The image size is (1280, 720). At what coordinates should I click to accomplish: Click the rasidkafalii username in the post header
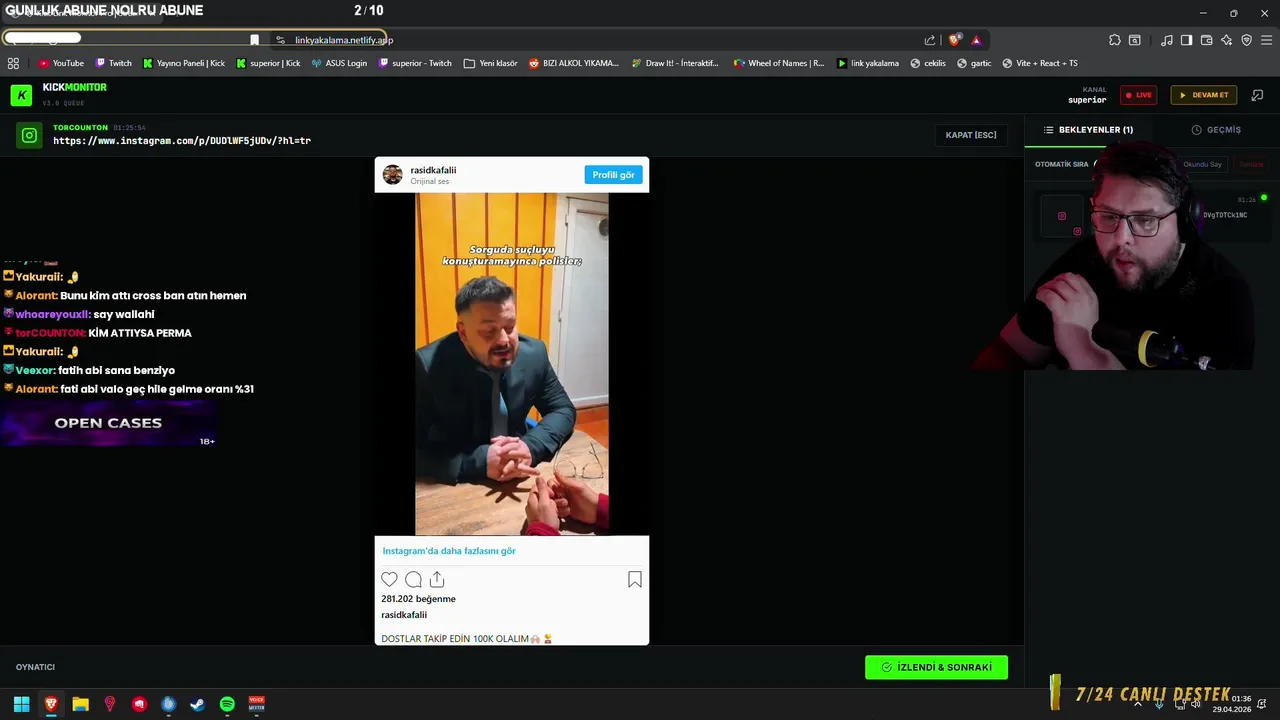[x=433, y=170]
